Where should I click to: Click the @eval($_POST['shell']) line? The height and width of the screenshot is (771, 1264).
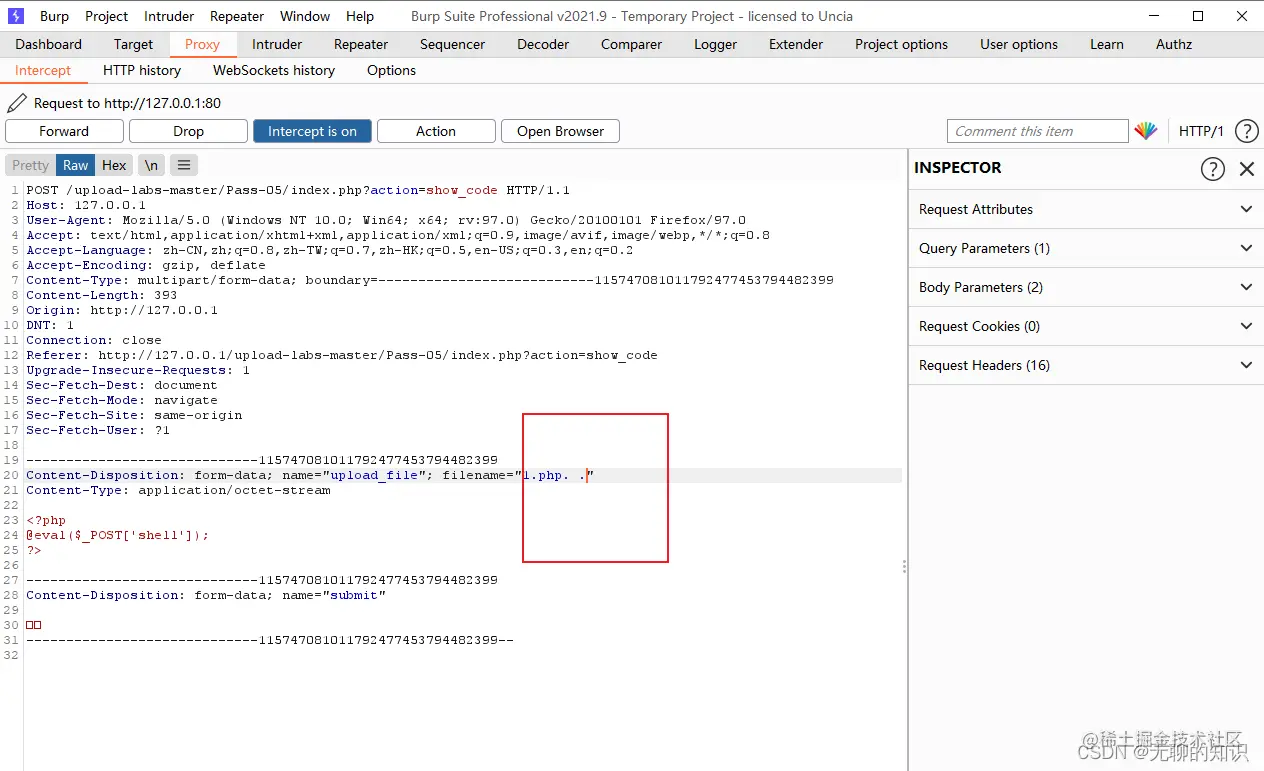[118, 535]
